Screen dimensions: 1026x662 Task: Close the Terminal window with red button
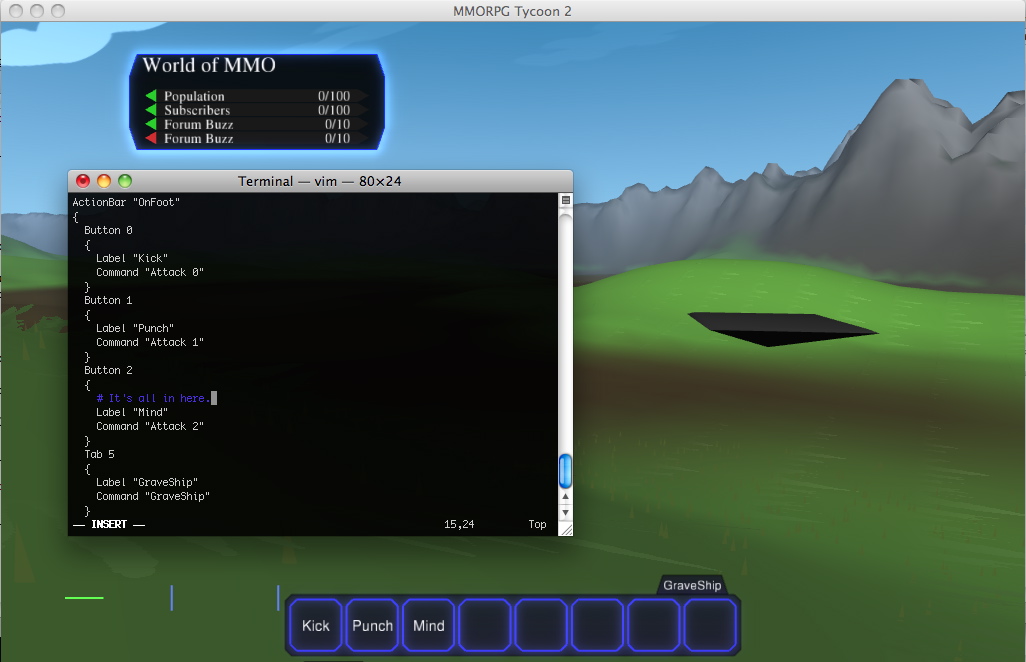[x=83, y=181]
